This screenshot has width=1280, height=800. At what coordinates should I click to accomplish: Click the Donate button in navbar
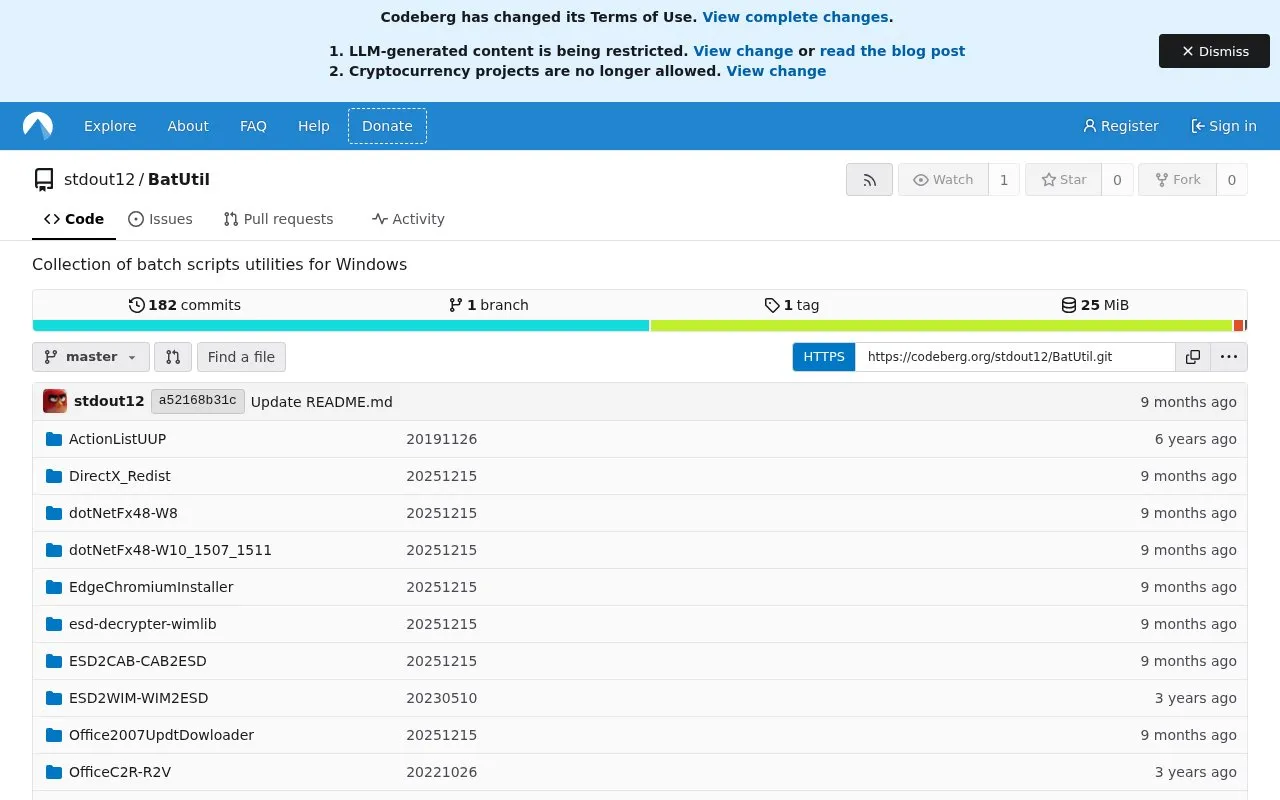[x=387, y=126]
